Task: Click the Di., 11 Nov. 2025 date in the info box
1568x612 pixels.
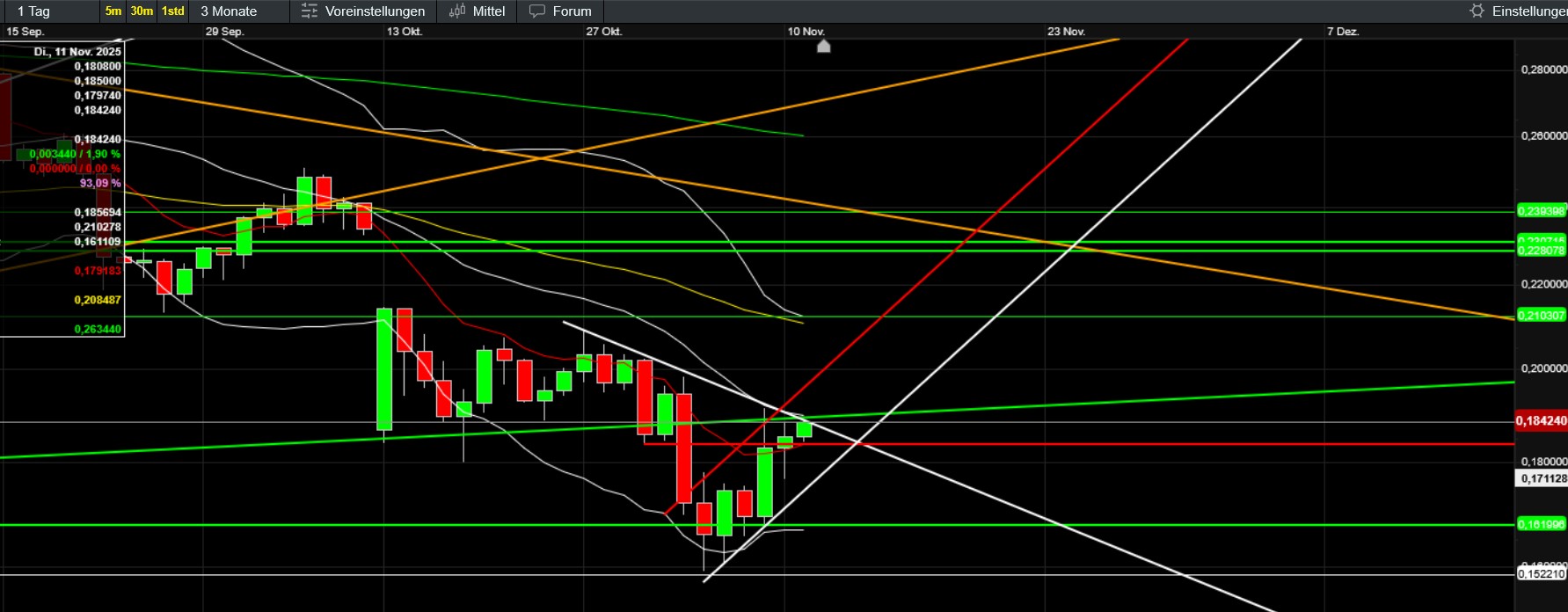Action: (x=77, y=52)
